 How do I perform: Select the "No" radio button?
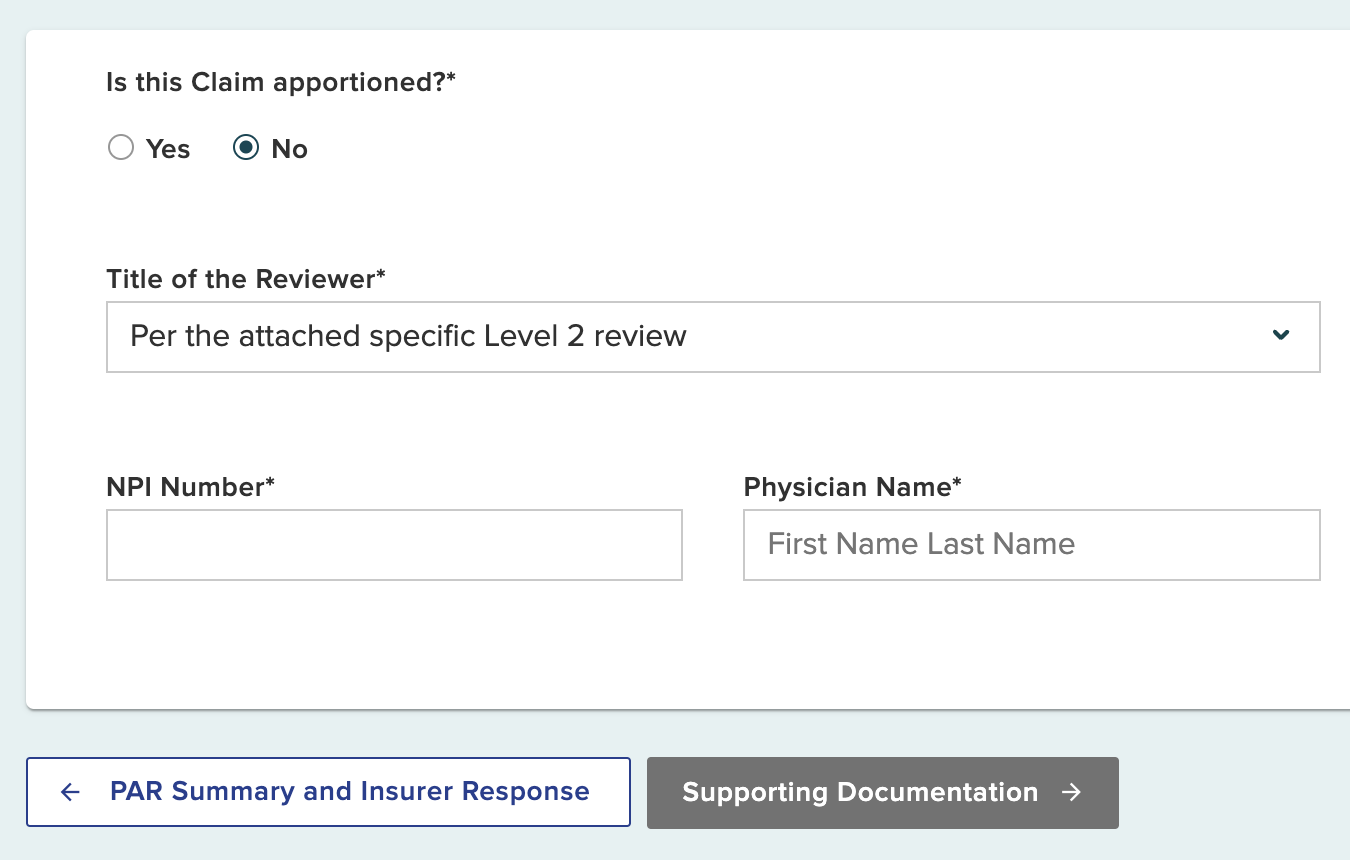246,147
